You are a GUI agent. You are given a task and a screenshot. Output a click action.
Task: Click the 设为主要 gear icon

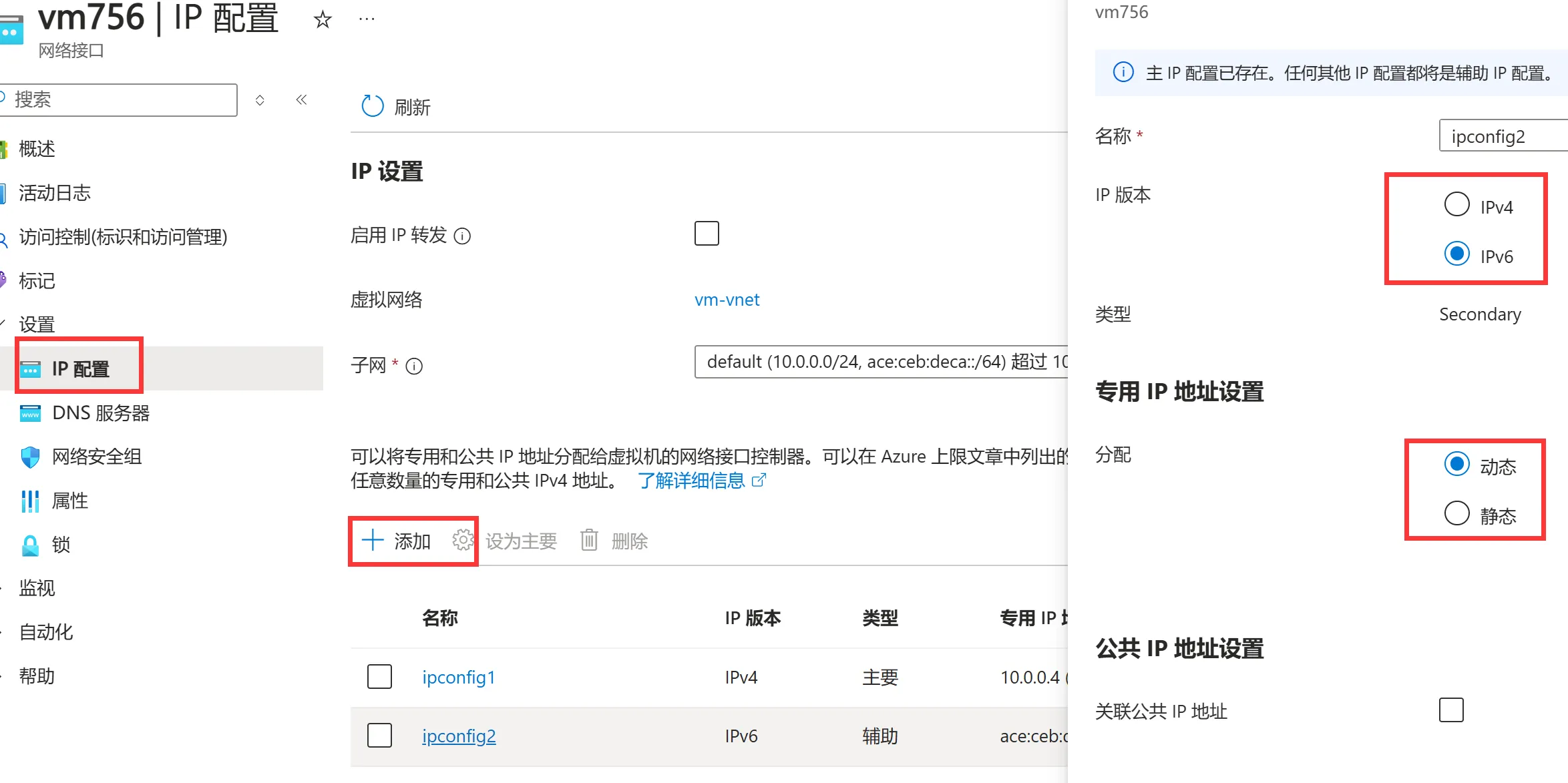pos(463,540)
